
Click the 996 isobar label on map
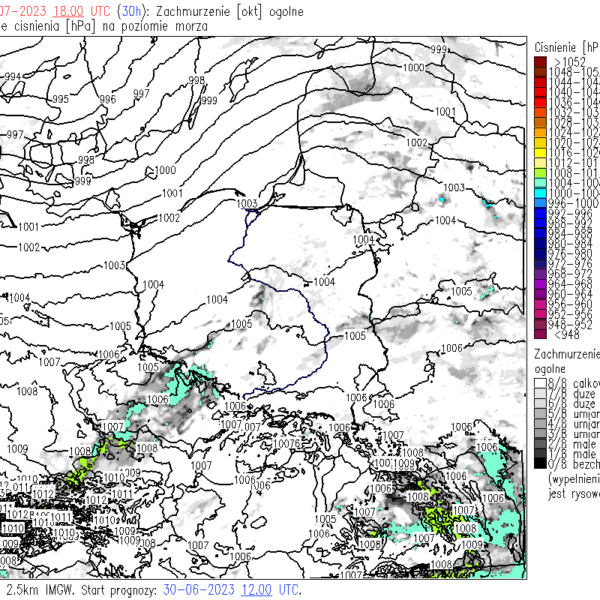107,99
